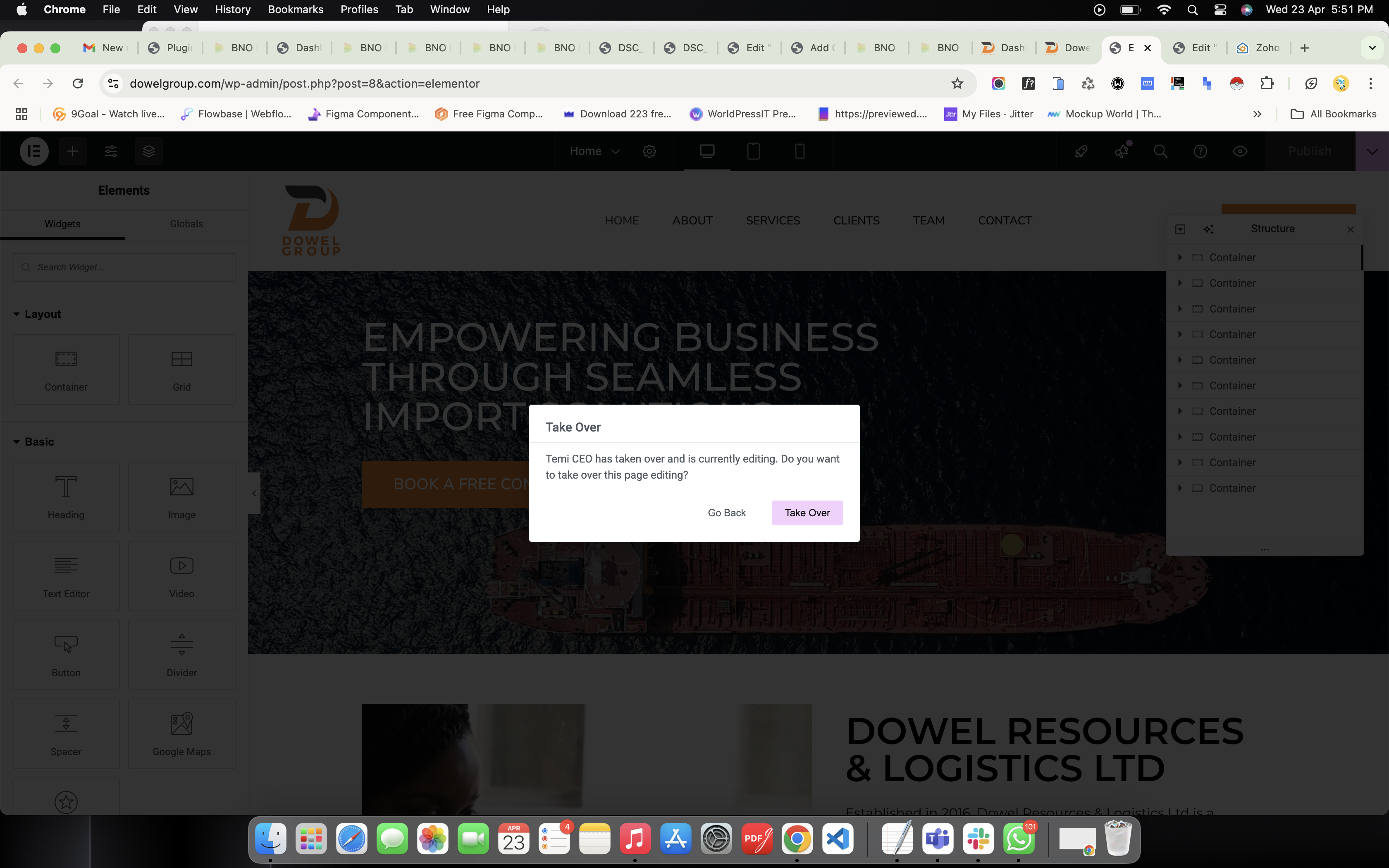Open Flowbase Webflow bookmark
This screenshot has width=1389, height=868.
click(x=236, y=114)
